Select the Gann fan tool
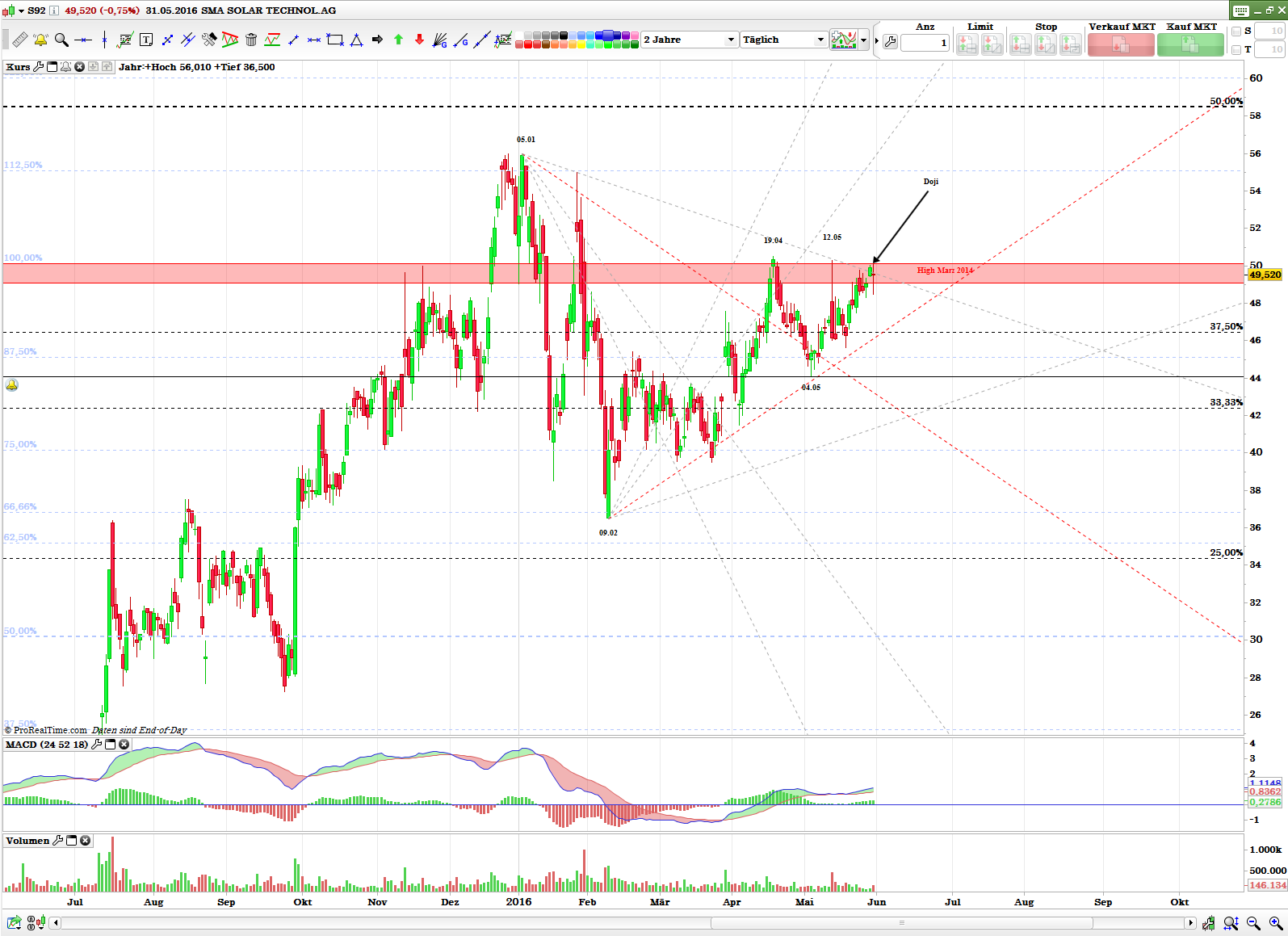 pyautogui.click(x=440, y=40)
